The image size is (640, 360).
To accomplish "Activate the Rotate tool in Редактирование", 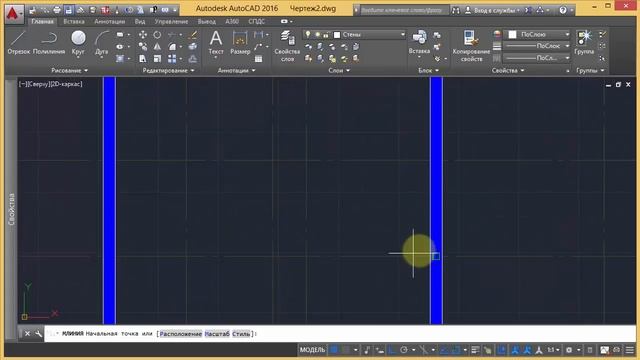I will pyautogui.click(x=157, y=35).
